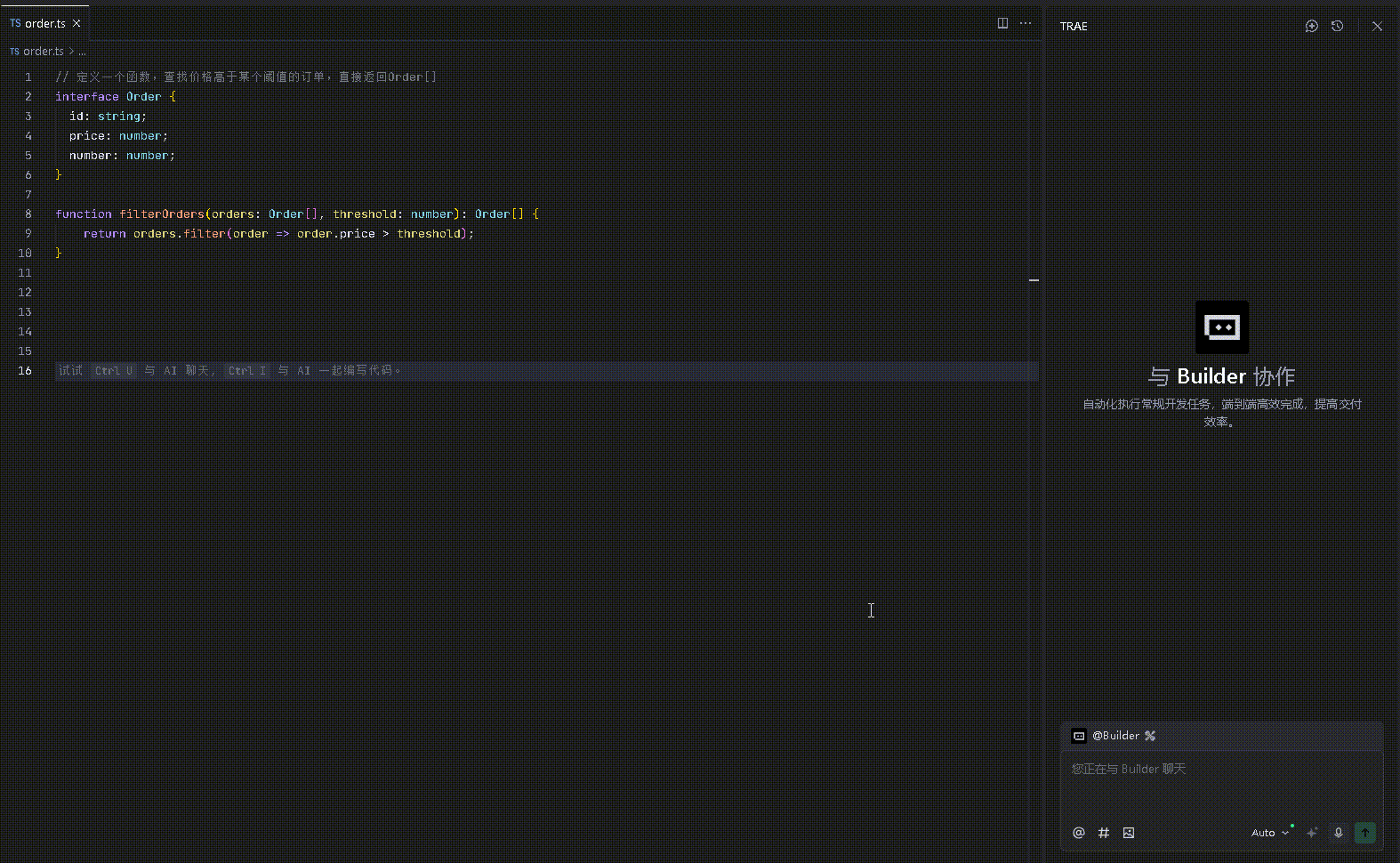Attach an image via picture icon
Image resolution: width=1400 pixels, height=863 pixels.
coord(1129,833)
